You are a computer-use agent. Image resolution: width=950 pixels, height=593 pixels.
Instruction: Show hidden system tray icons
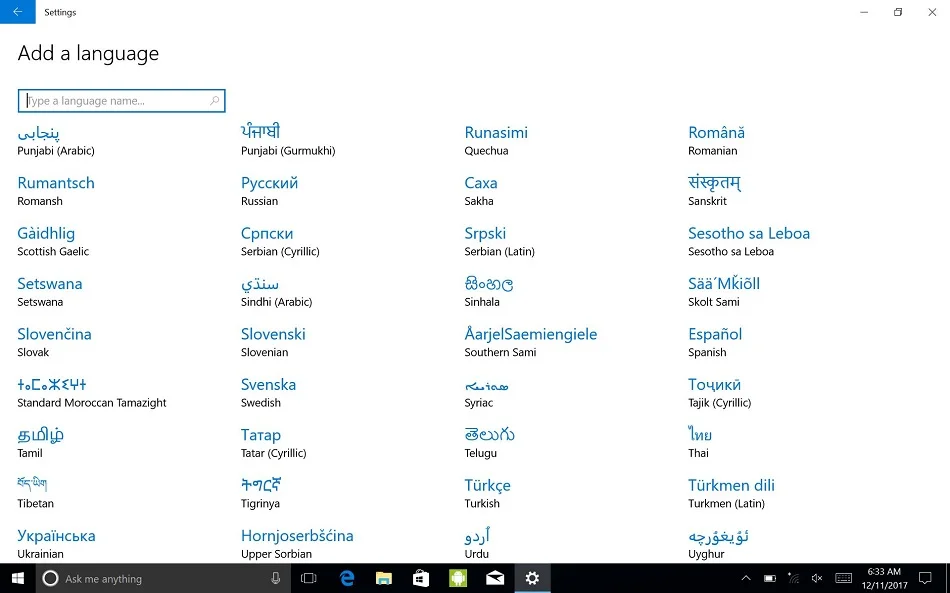point(746,578)
